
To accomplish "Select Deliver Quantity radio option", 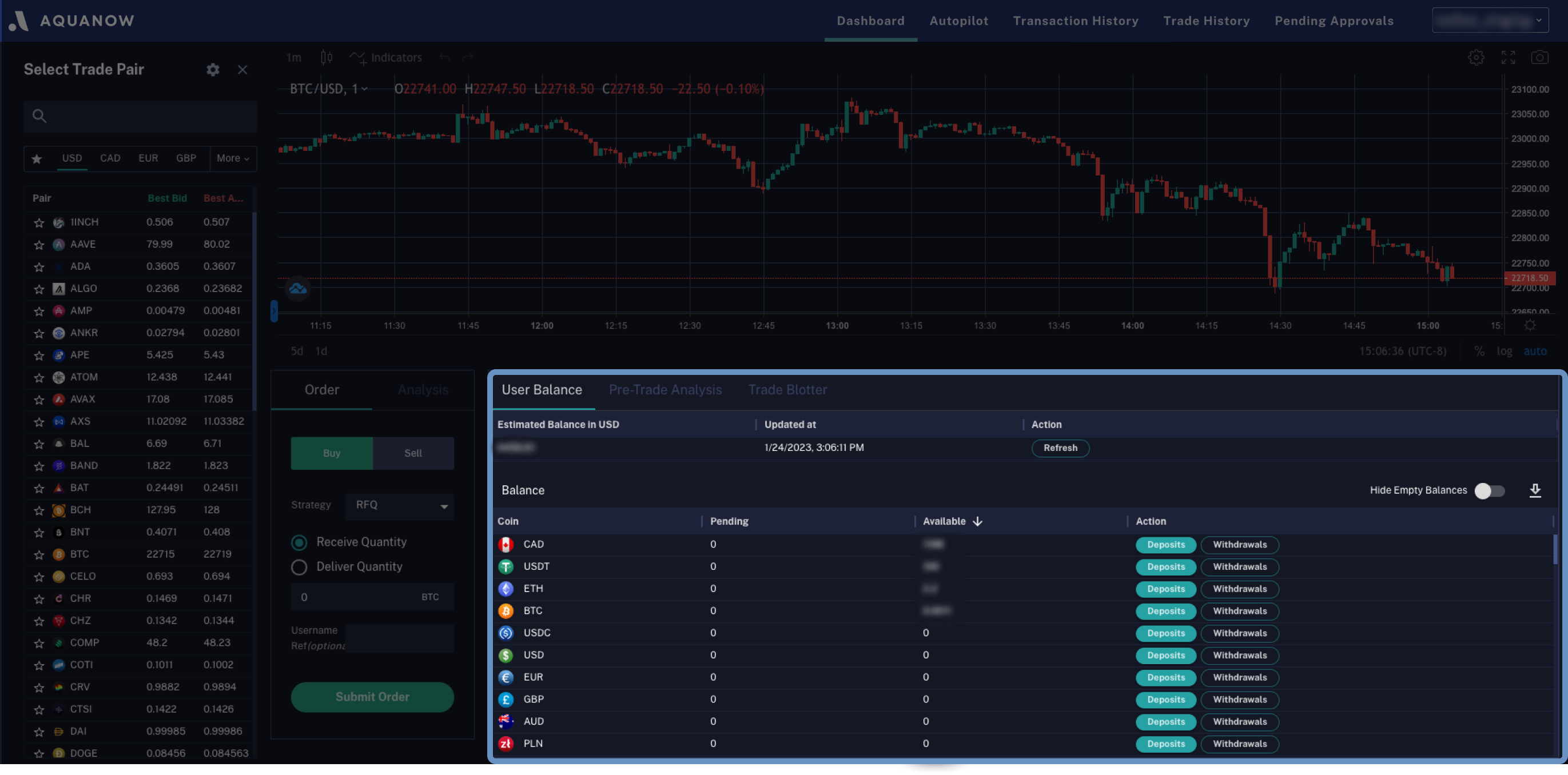I will pyautogui.click(x=299, y=567).
